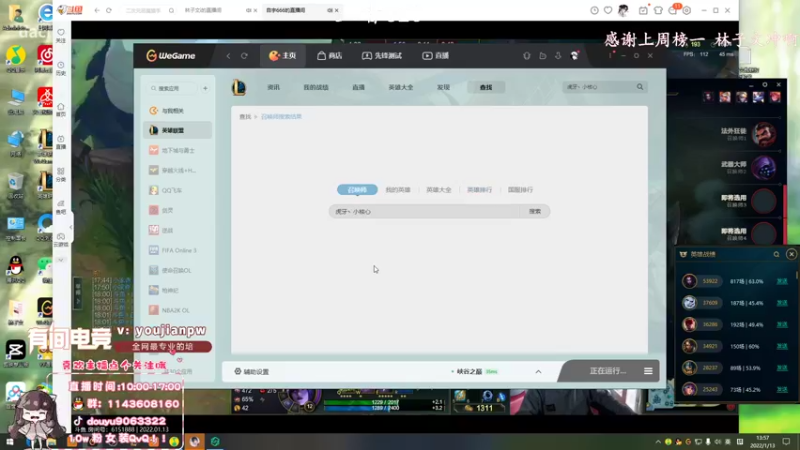Focus the top-right summoner search field

(599, 87)
